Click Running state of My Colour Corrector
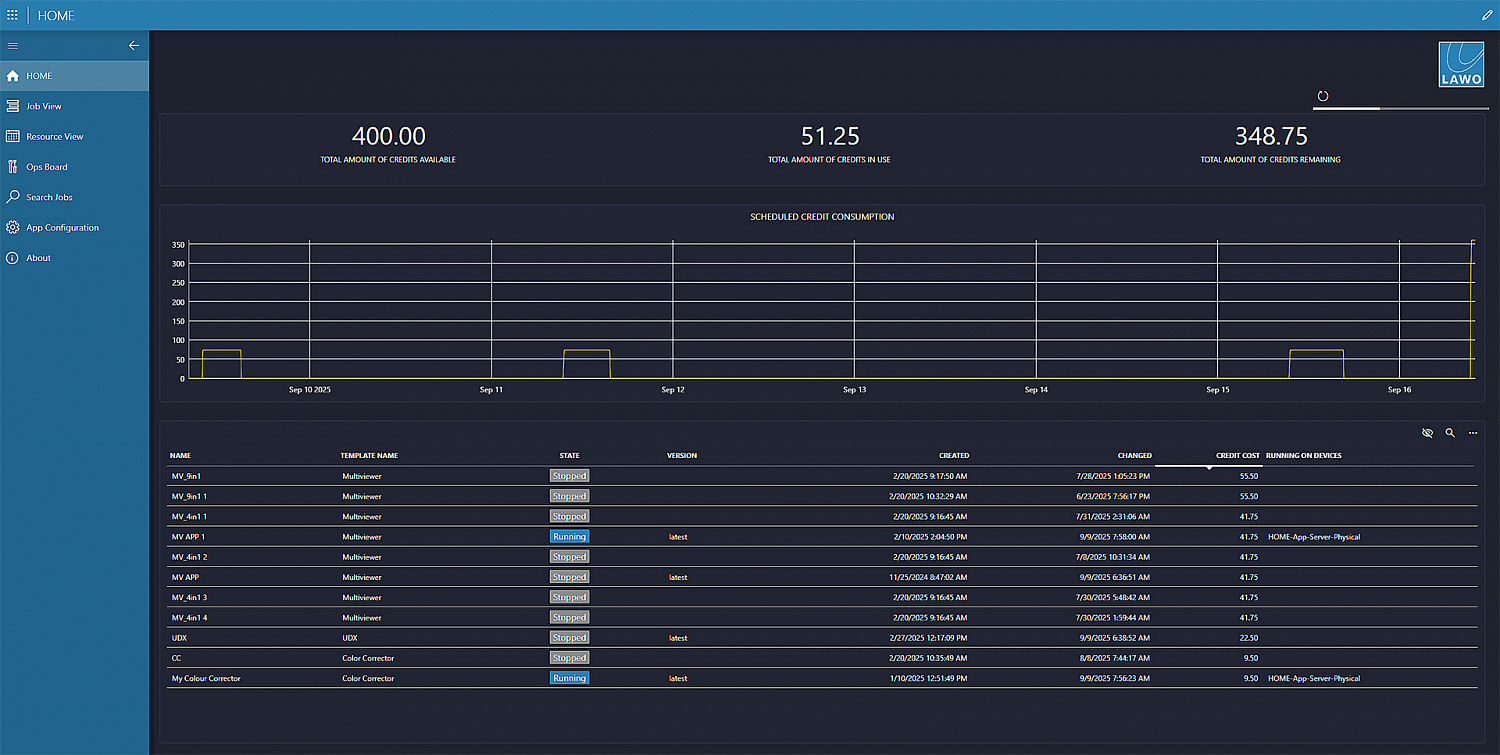The height and width of the screenshot is (755, 1500). [569, 678]
